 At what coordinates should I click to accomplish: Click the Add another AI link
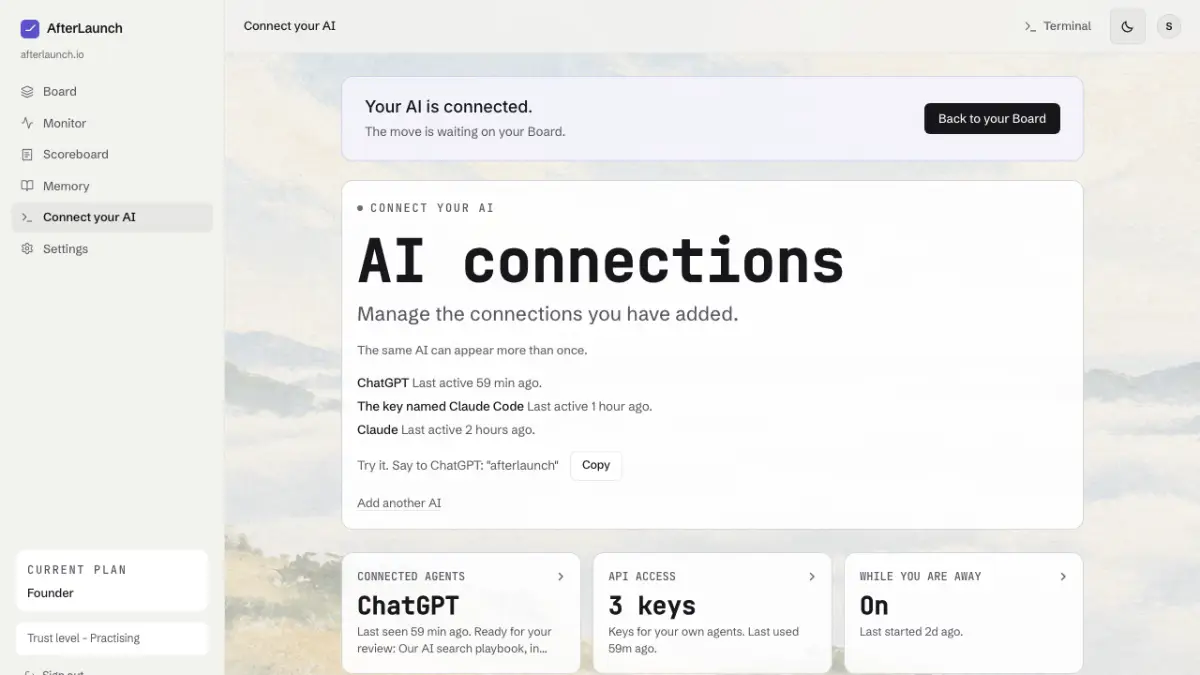coord(399,503)
